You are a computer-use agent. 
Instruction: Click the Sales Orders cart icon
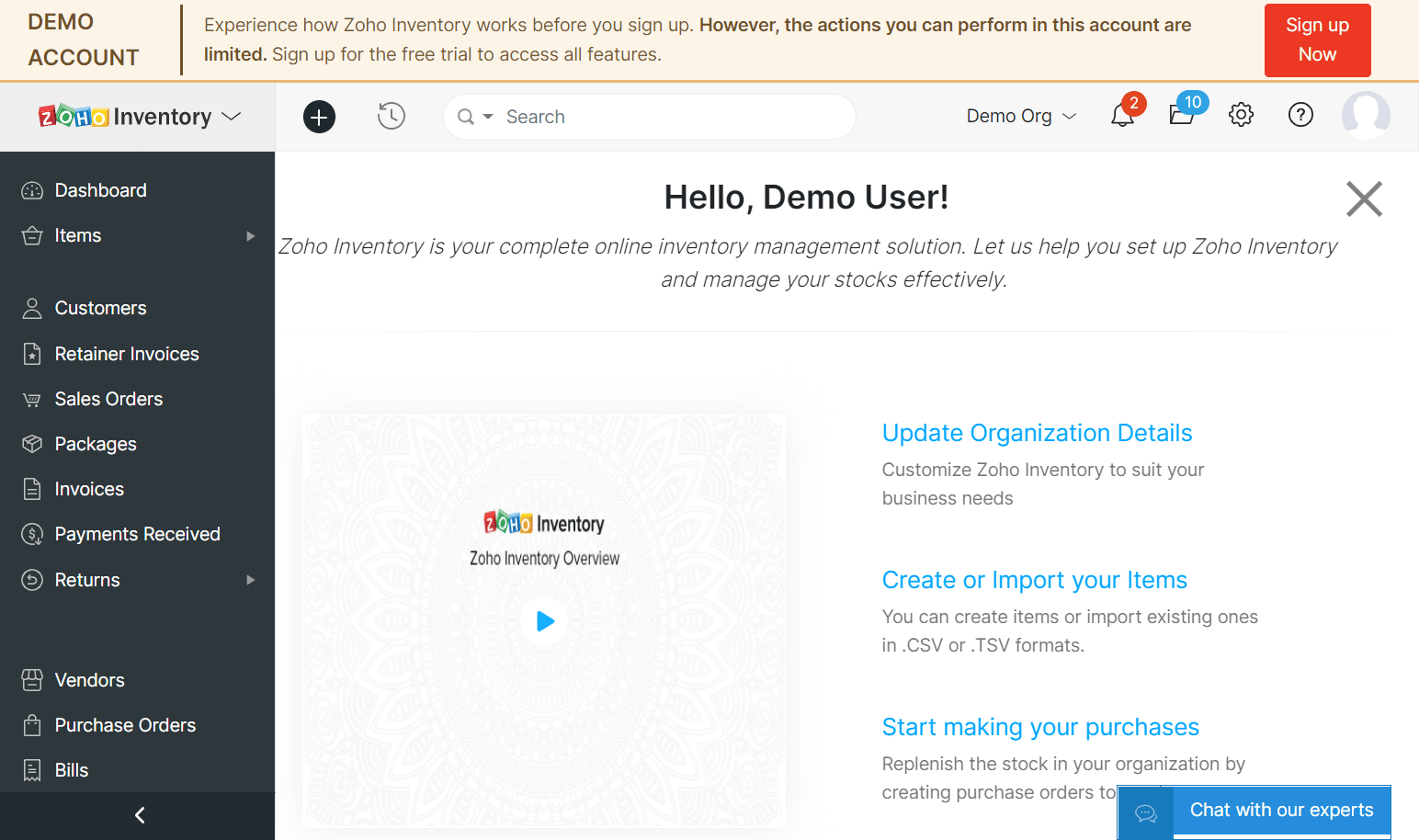click(x=32, y=399)
